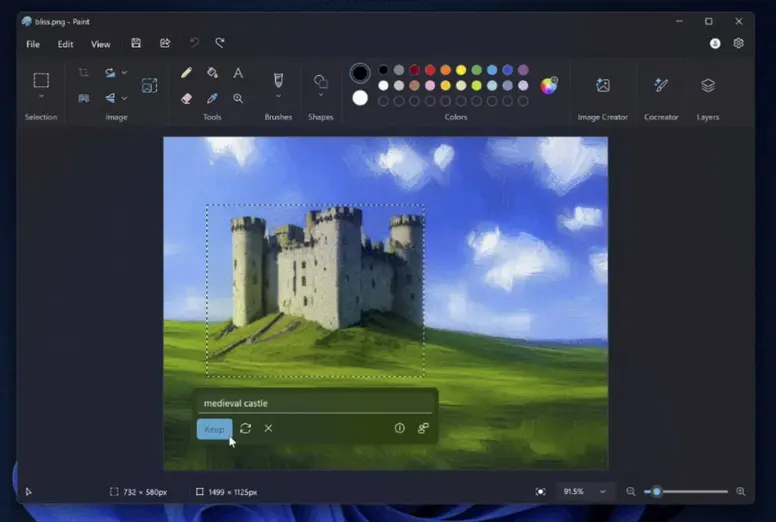Image resolution: width=776 pixels, height=522 pixels.
Task: Open the zoom percentage dropdown
Action: tap(603, 492)
